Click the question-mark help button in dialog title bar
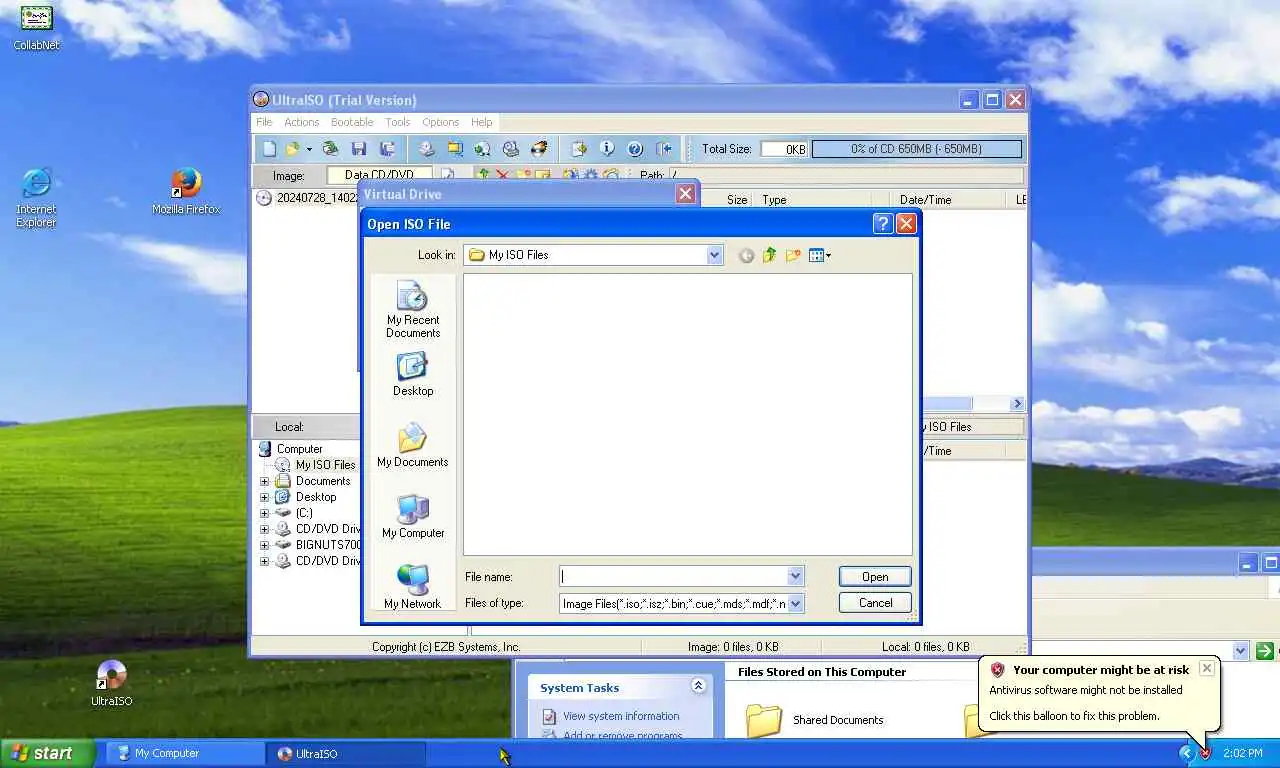Image resolution: width=1280 pixels, height=768 pixels. click(x=883, y=224)
